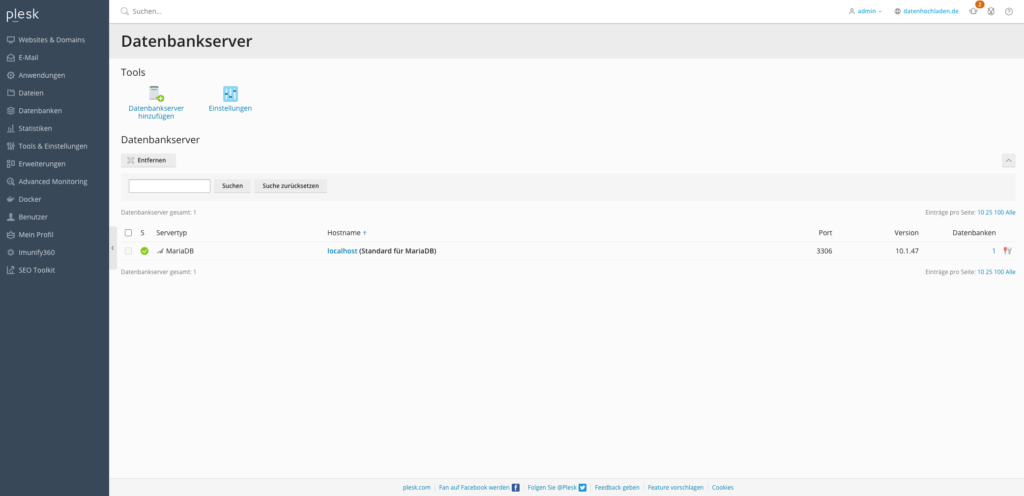Screen dimensions: 1024x496
Task: Sort by Datenbanken column header
Action: 974,233
